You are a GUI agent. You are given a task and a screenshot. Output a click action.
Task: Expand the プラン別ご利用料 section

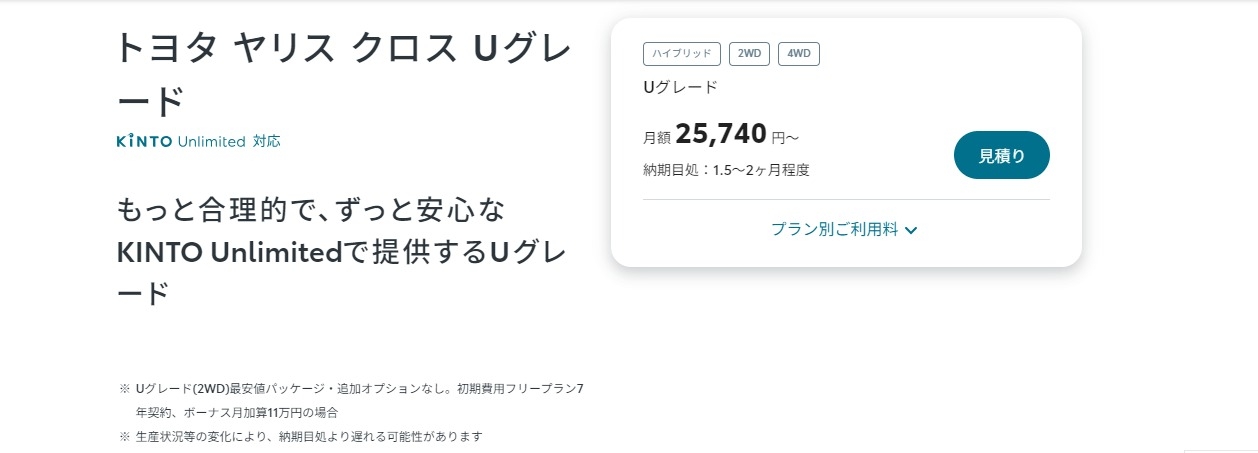pyautogui.click(x=845, y=229)
